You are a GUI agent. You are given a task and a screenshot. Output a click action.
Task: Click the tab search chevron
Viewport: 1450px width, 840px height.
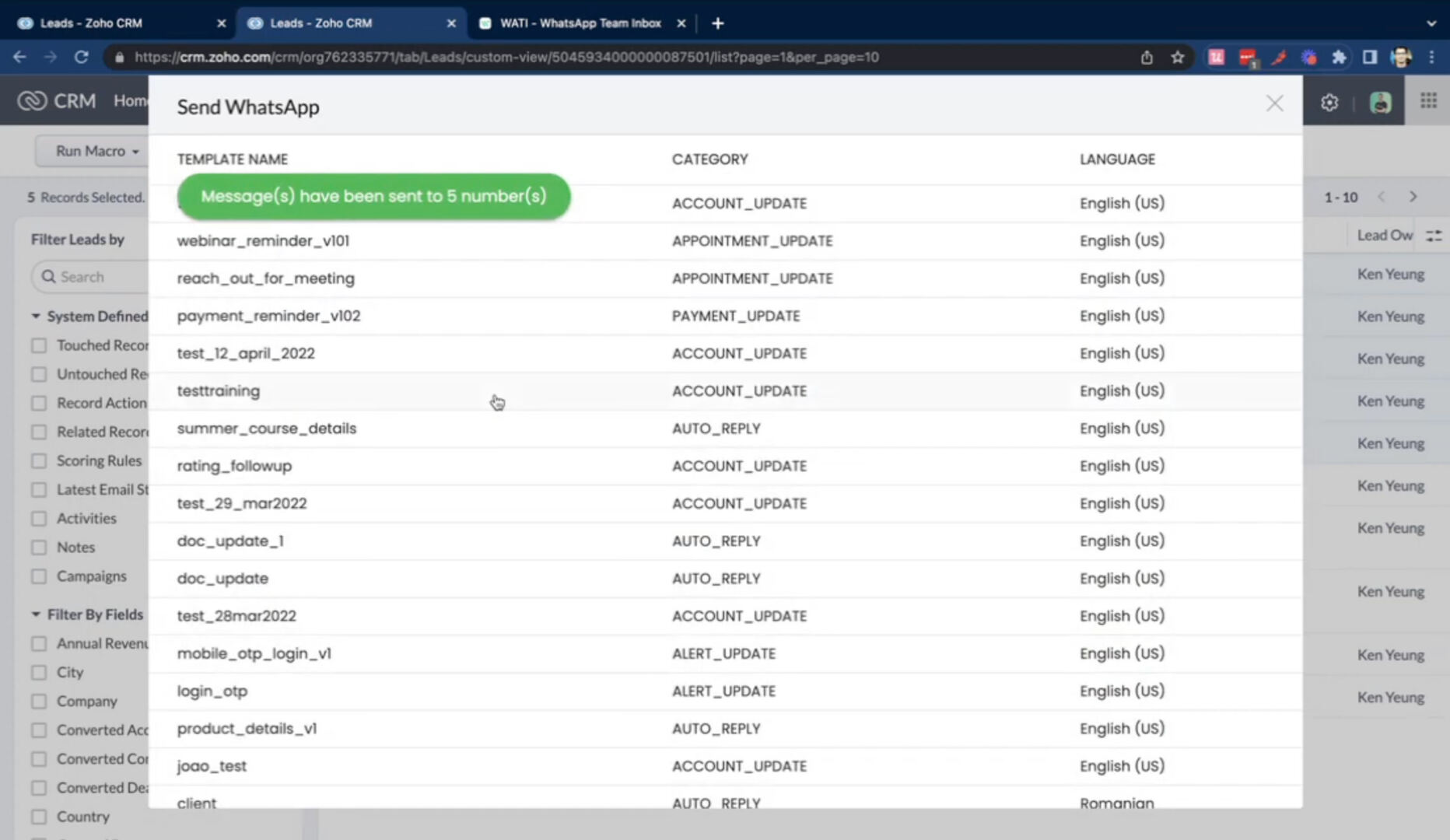tap(1431, 23)
